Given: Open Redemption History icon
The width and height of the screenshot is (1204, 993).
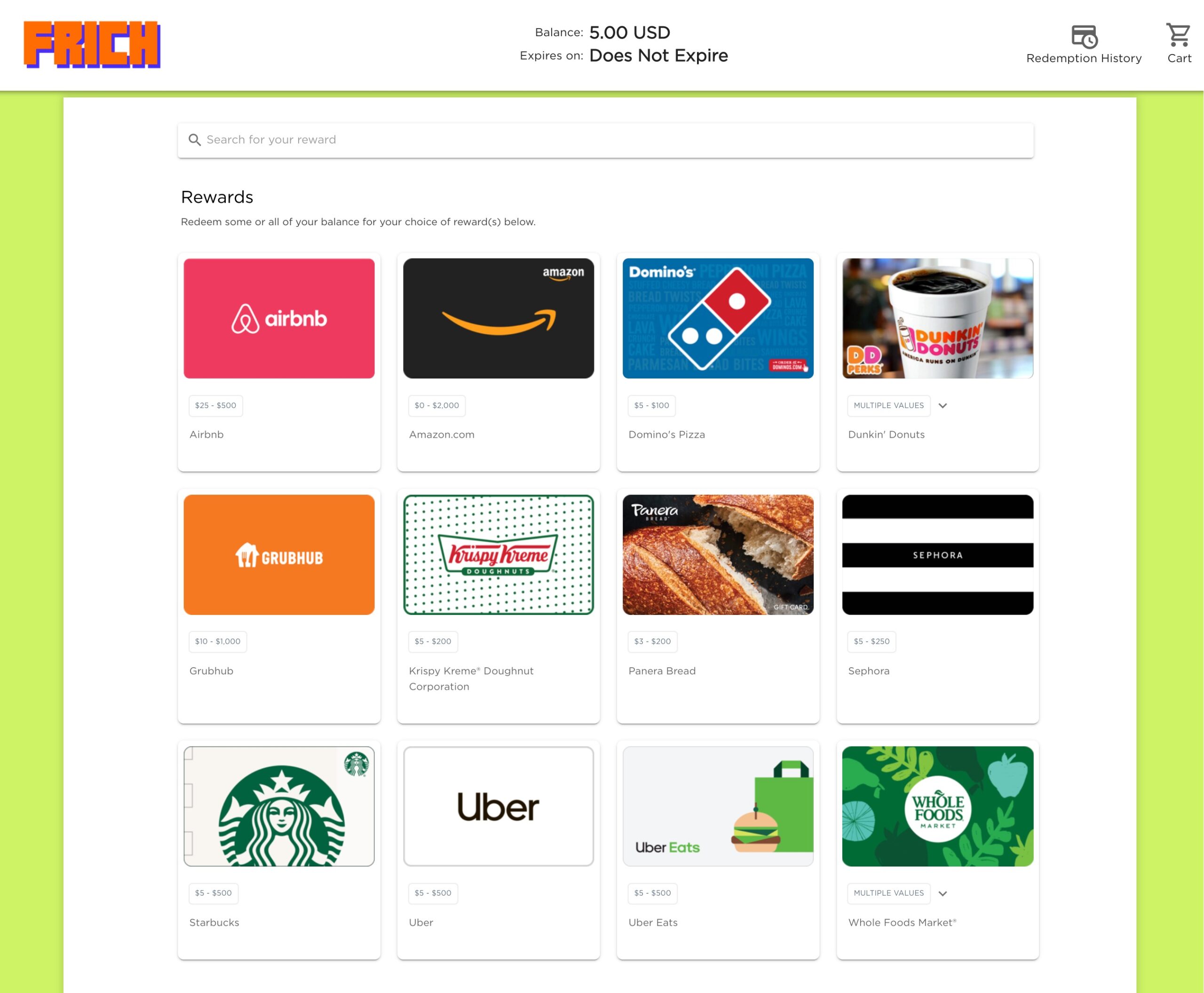Looking at the screenshot, I should (1084, 37).
